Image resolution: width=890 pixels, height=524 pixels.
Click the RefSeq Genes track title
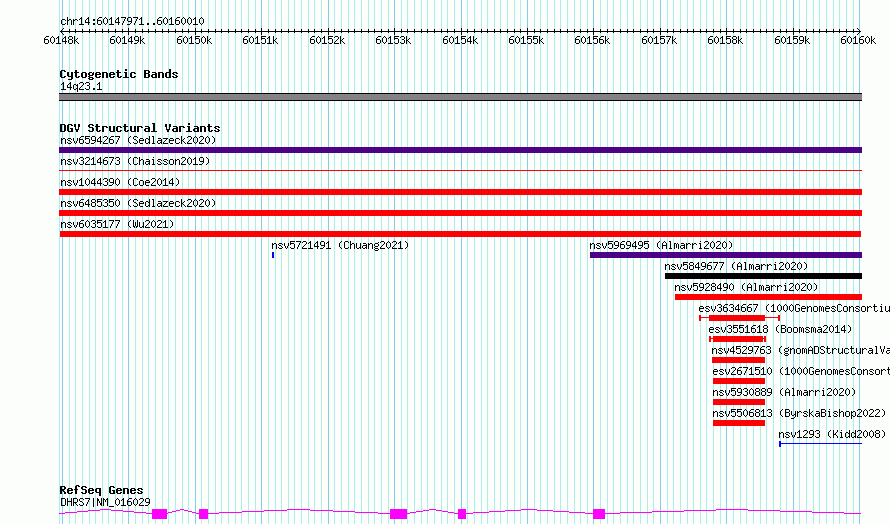click(x=101, y=490)
